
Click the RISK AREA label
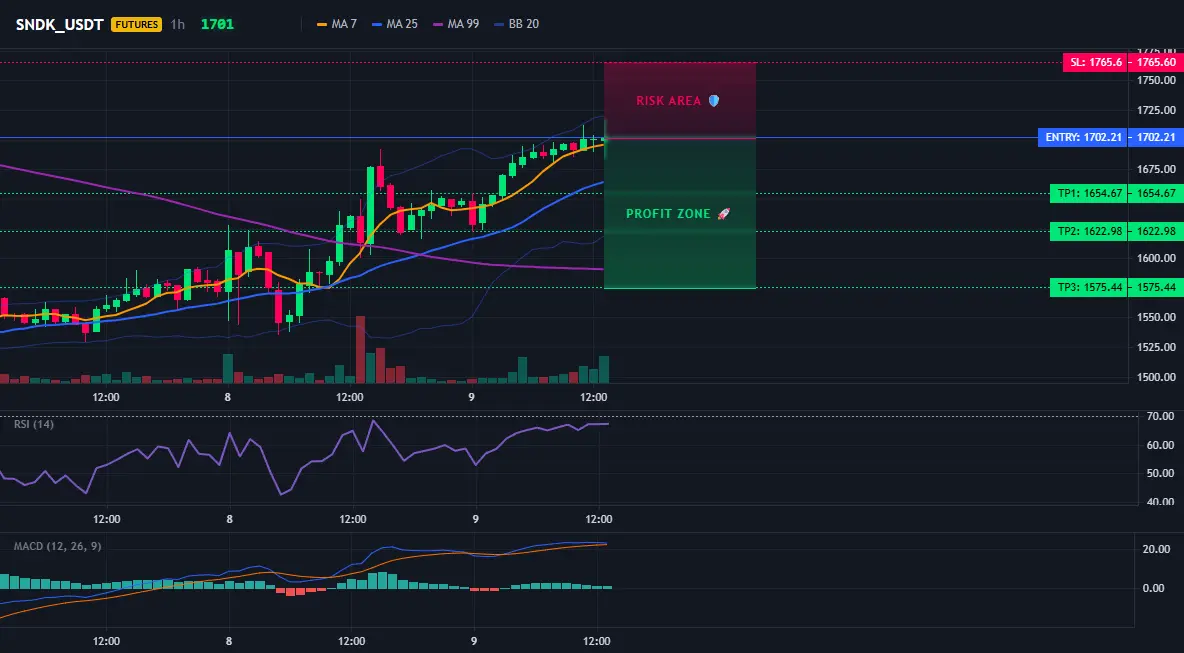click(668, 100)
